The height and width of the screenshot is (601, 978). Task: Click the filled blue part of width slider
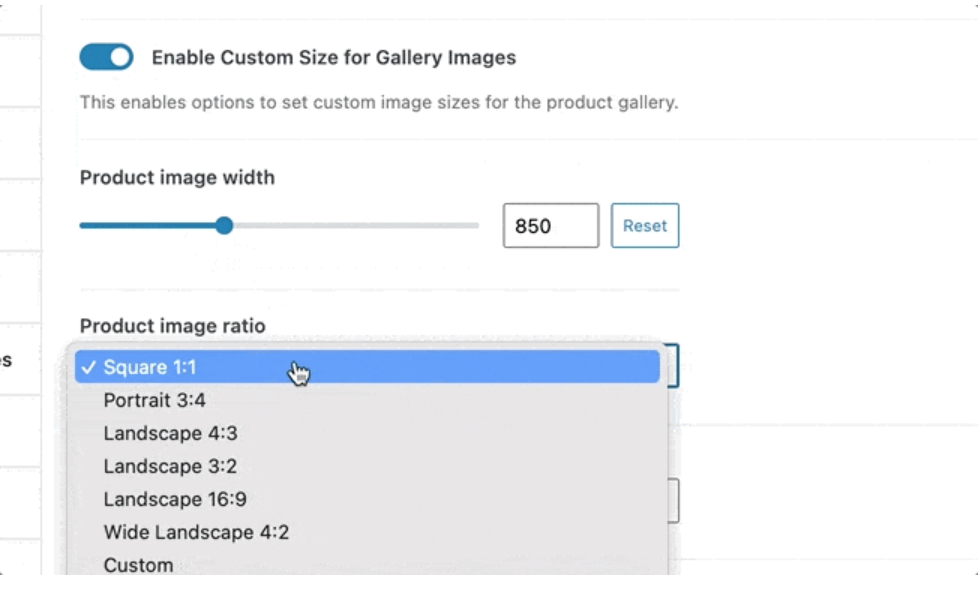150,226
